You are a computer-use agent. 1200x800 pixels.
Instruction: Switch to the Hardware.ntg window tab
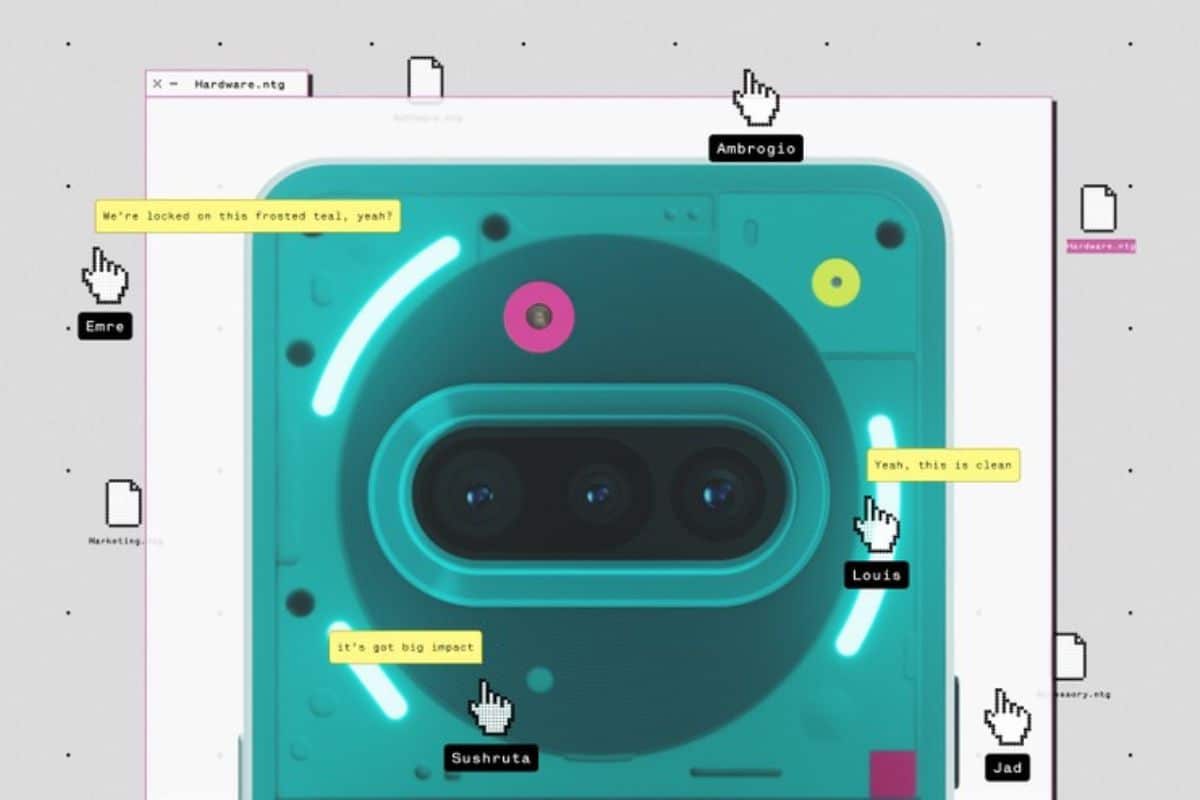pyautogui.click(x=239, y=84)
